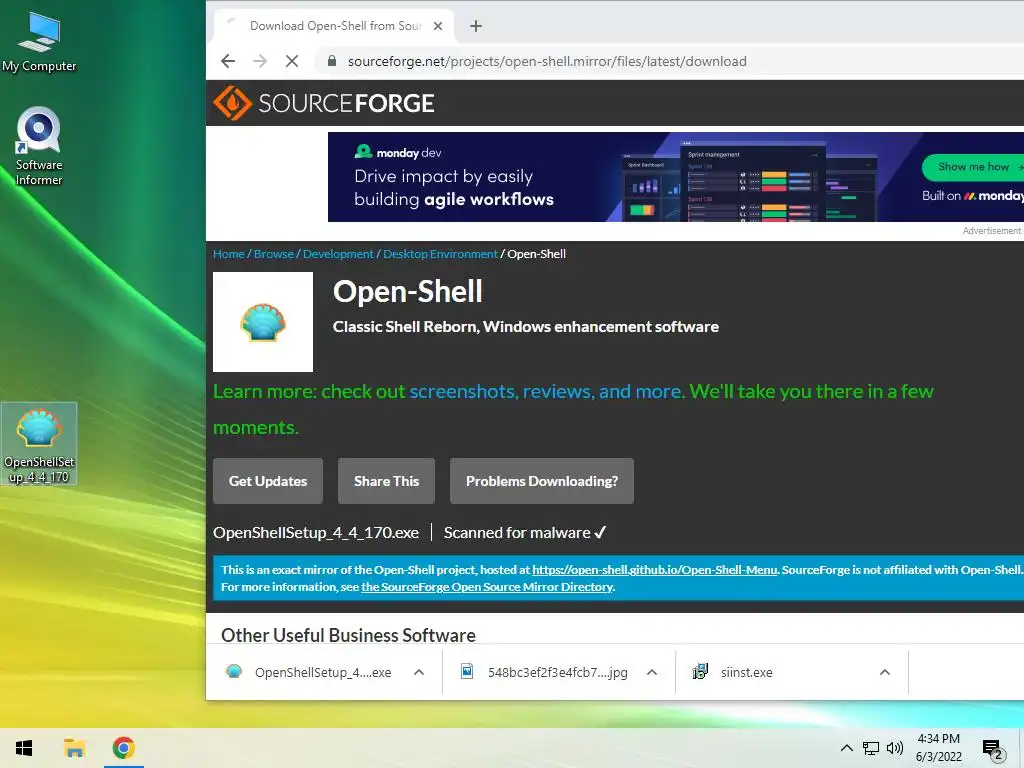The width and height of the screenshot is (1024, 768).
Task: Click the Open-Shell project title
Action: coord(408,291)
